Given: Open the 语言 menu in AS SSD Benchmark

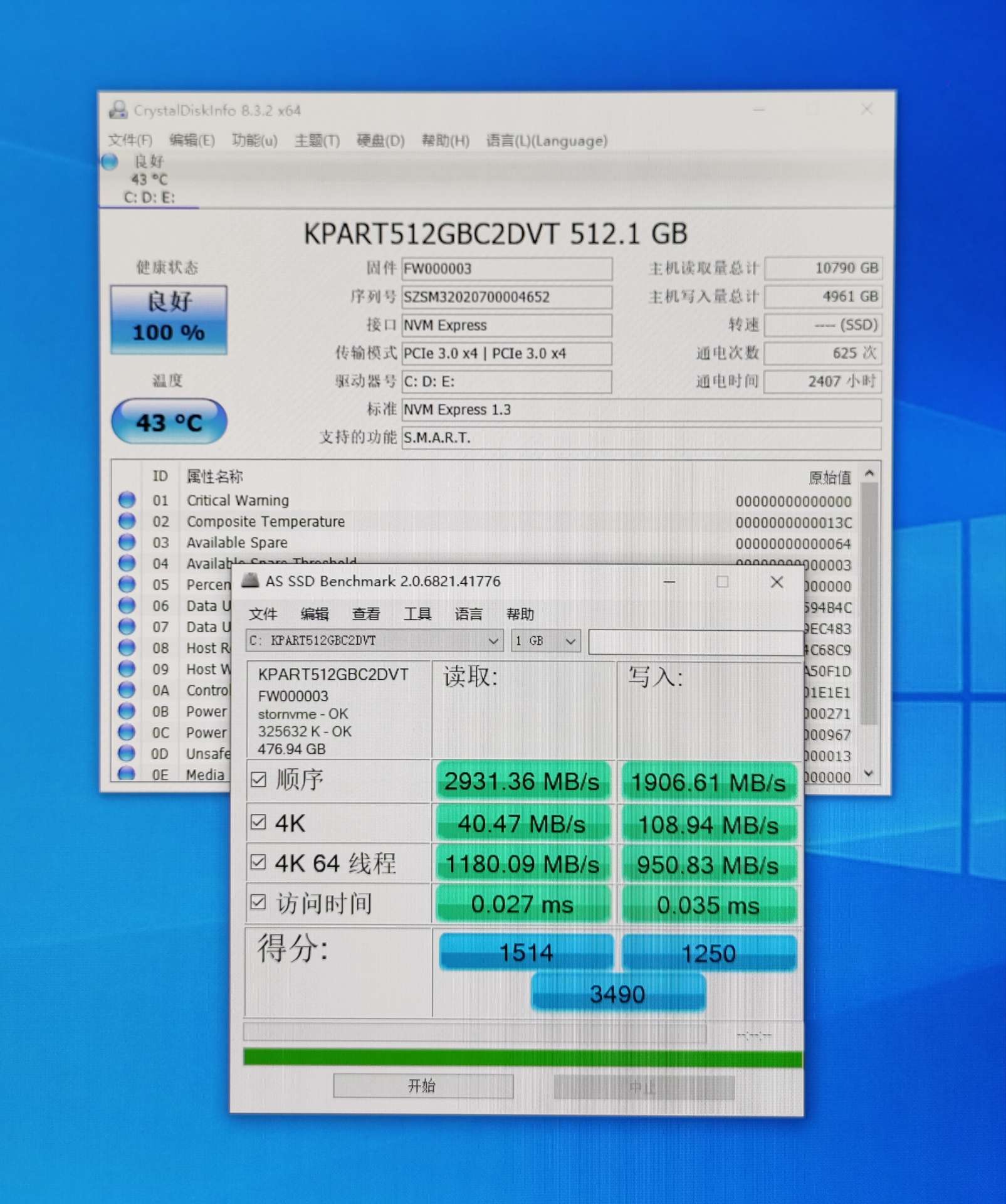Looking at the screenshot, I should 468,614.
